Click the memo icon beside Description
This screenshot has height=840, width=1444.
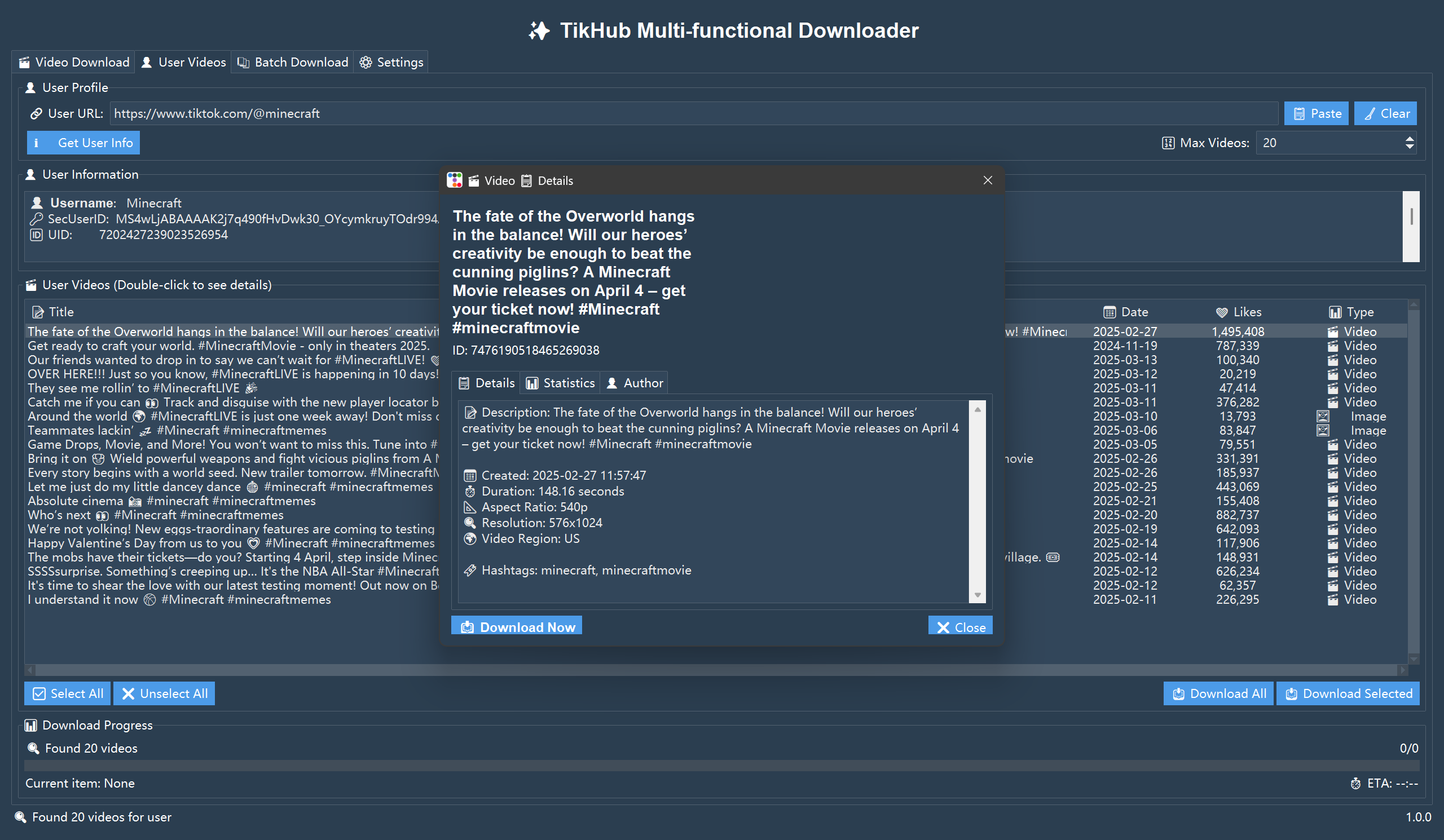click(x=470, y=412)
